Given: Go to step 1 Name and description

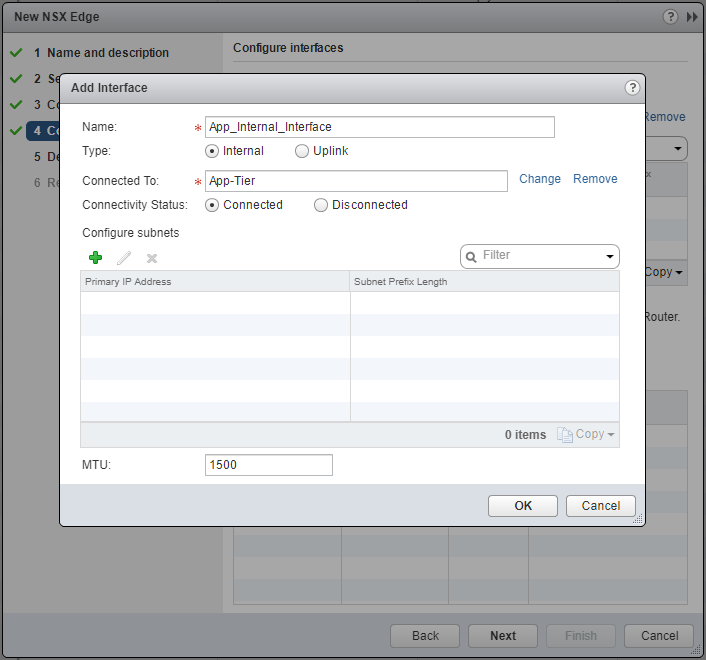Looking at the screenshot, I should tap(108, 53).
